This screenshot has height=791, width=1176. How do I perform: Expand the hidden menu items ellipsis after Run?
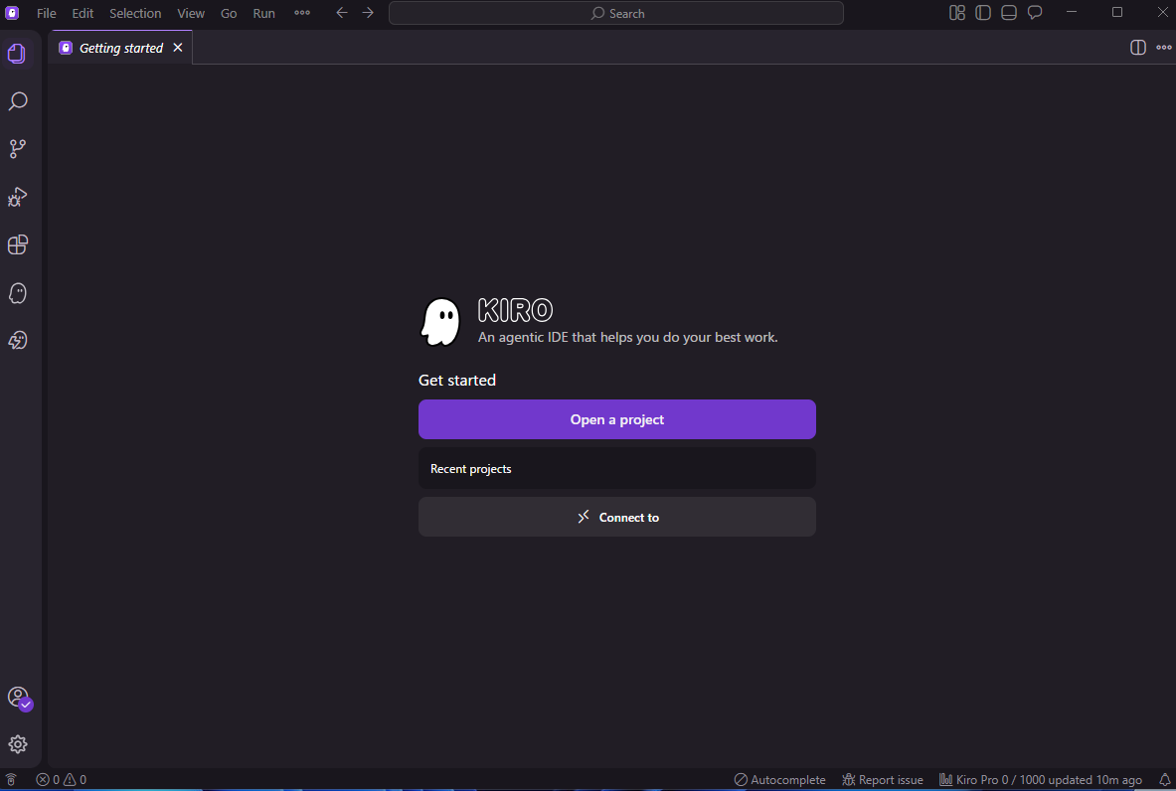click(x=302, y=13)
